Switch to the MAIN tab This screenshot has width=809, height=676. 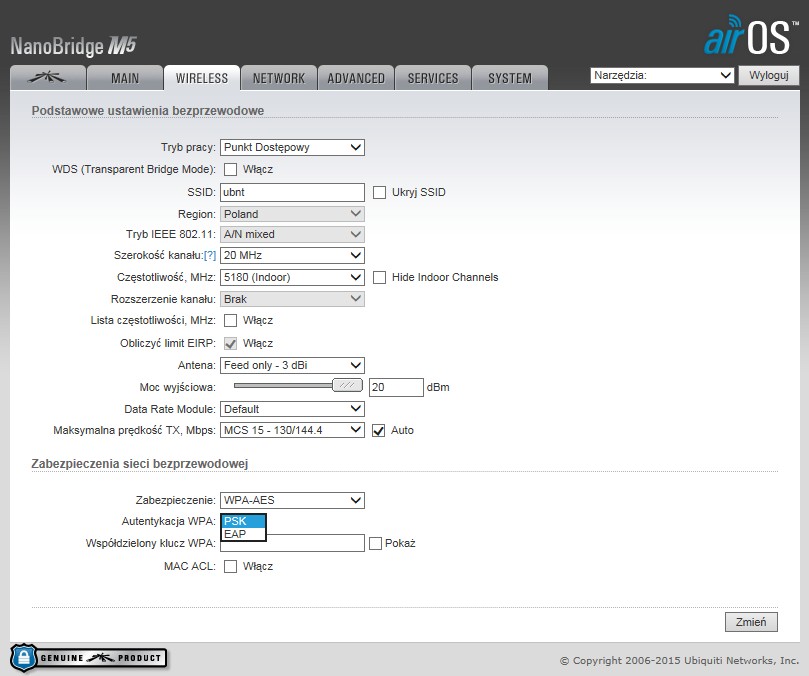(x=125, y=78)
